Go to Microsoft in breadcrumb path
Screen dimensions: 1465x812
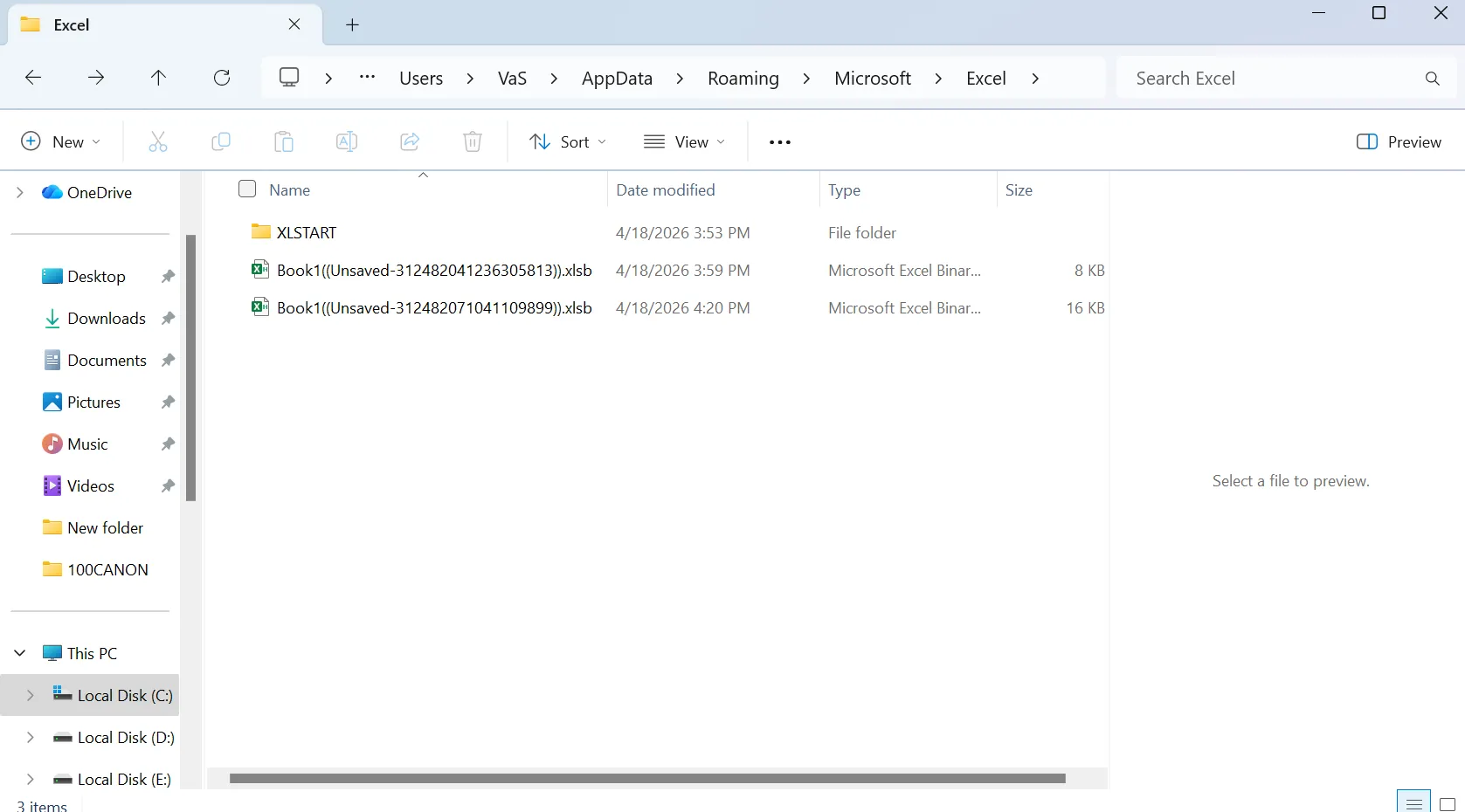pos(873,79)
